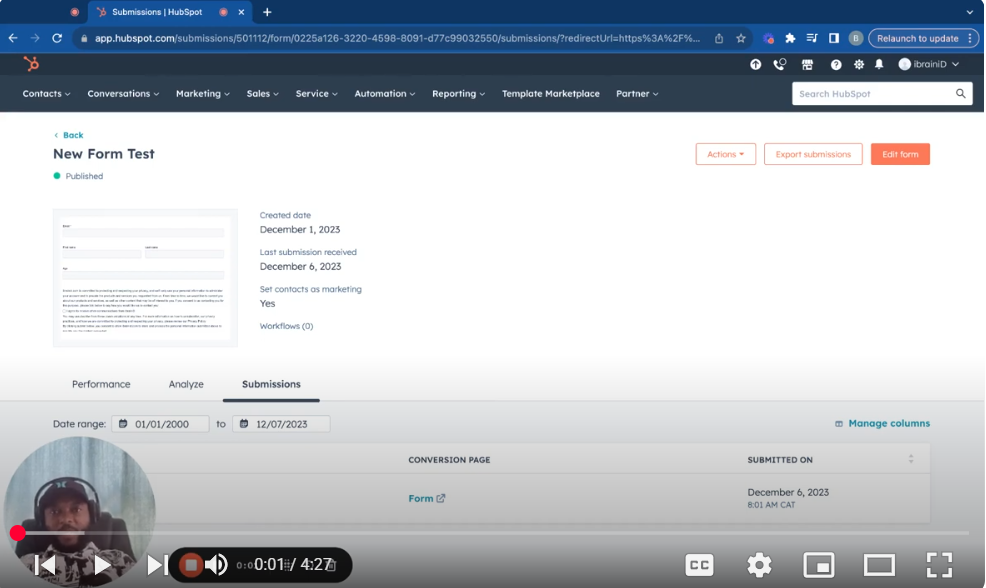
Task: Expand the Marketing menu
Action: point(202,94)
